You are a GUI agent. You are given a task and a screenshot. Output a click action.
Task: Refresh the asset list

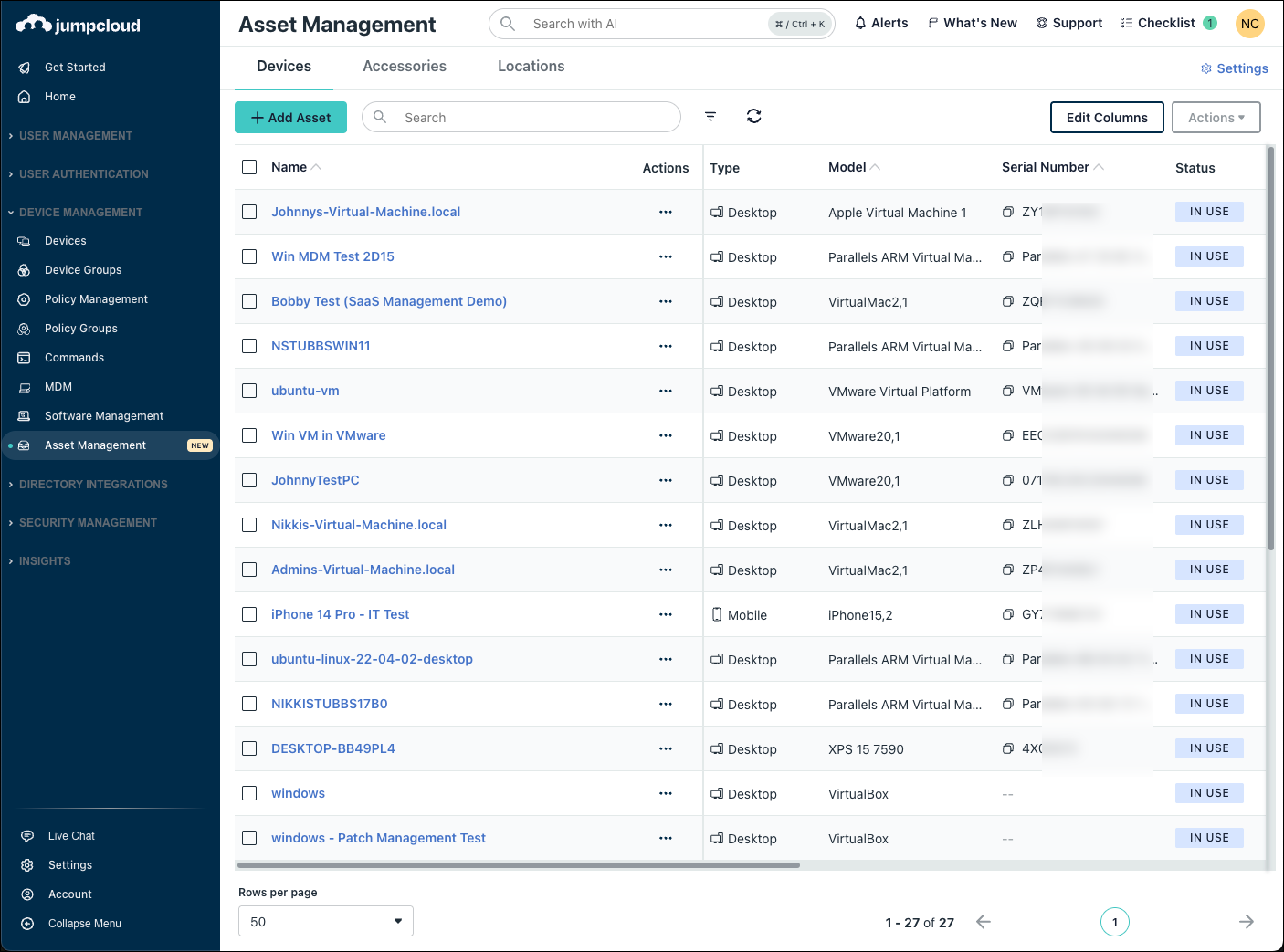753,116
